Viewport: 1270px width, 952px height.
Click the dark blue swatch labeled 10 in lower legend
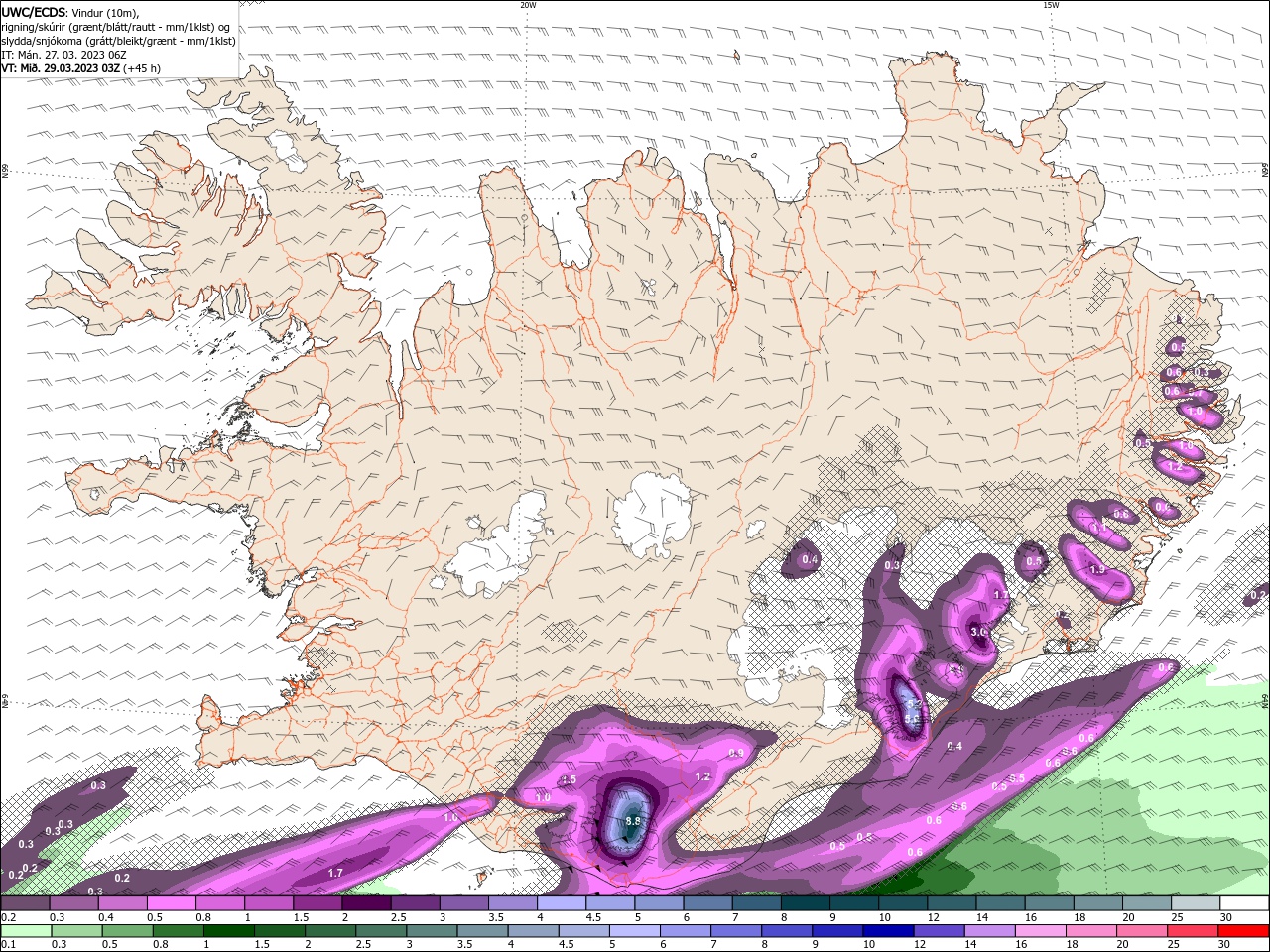886,931
